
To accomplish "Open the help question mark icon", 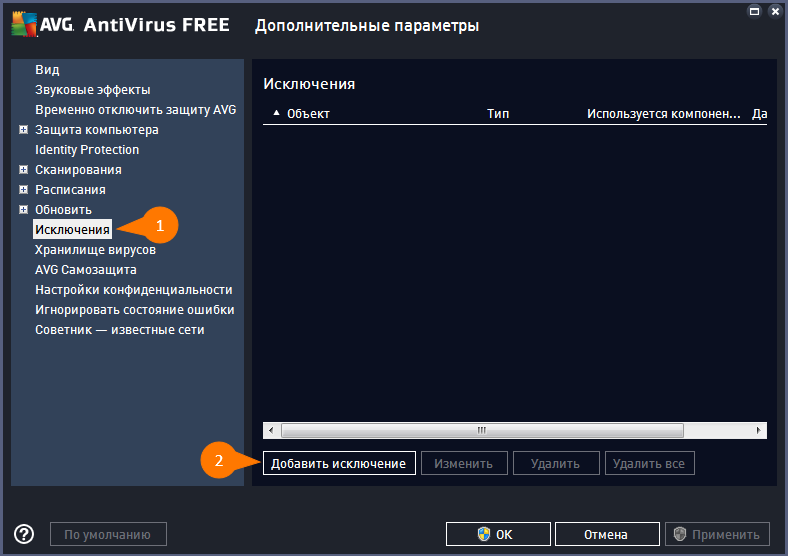I will tap(24, 534).
